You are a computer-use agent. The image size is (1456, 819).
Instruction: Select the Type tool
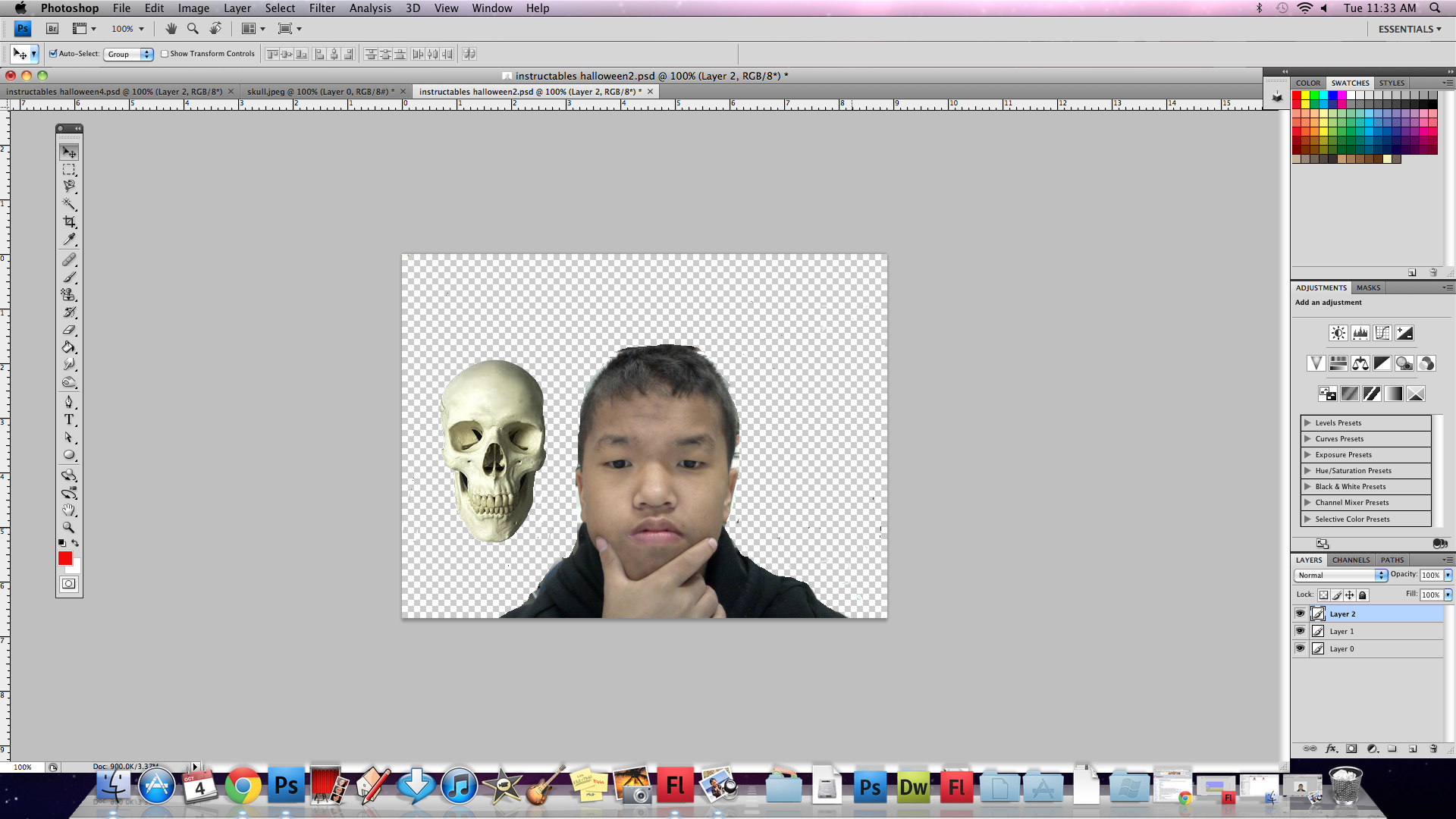[69, 419]
